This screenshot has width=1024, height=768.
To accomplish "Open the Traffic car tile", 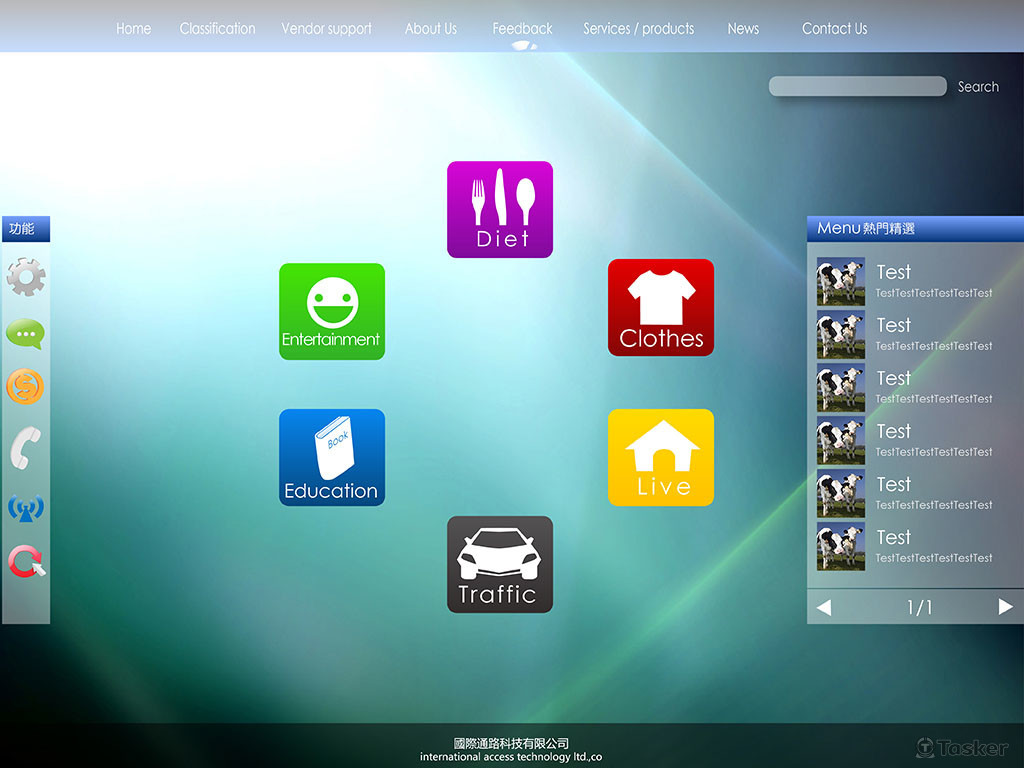I will pyautogui.click(x=499, y=564).
